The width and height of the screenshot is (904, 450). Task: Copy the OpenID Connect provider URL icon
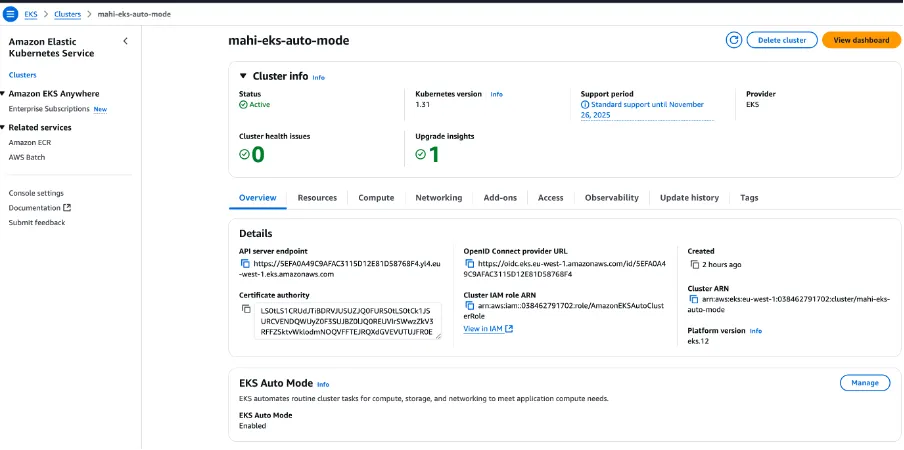tap(469, 264)
